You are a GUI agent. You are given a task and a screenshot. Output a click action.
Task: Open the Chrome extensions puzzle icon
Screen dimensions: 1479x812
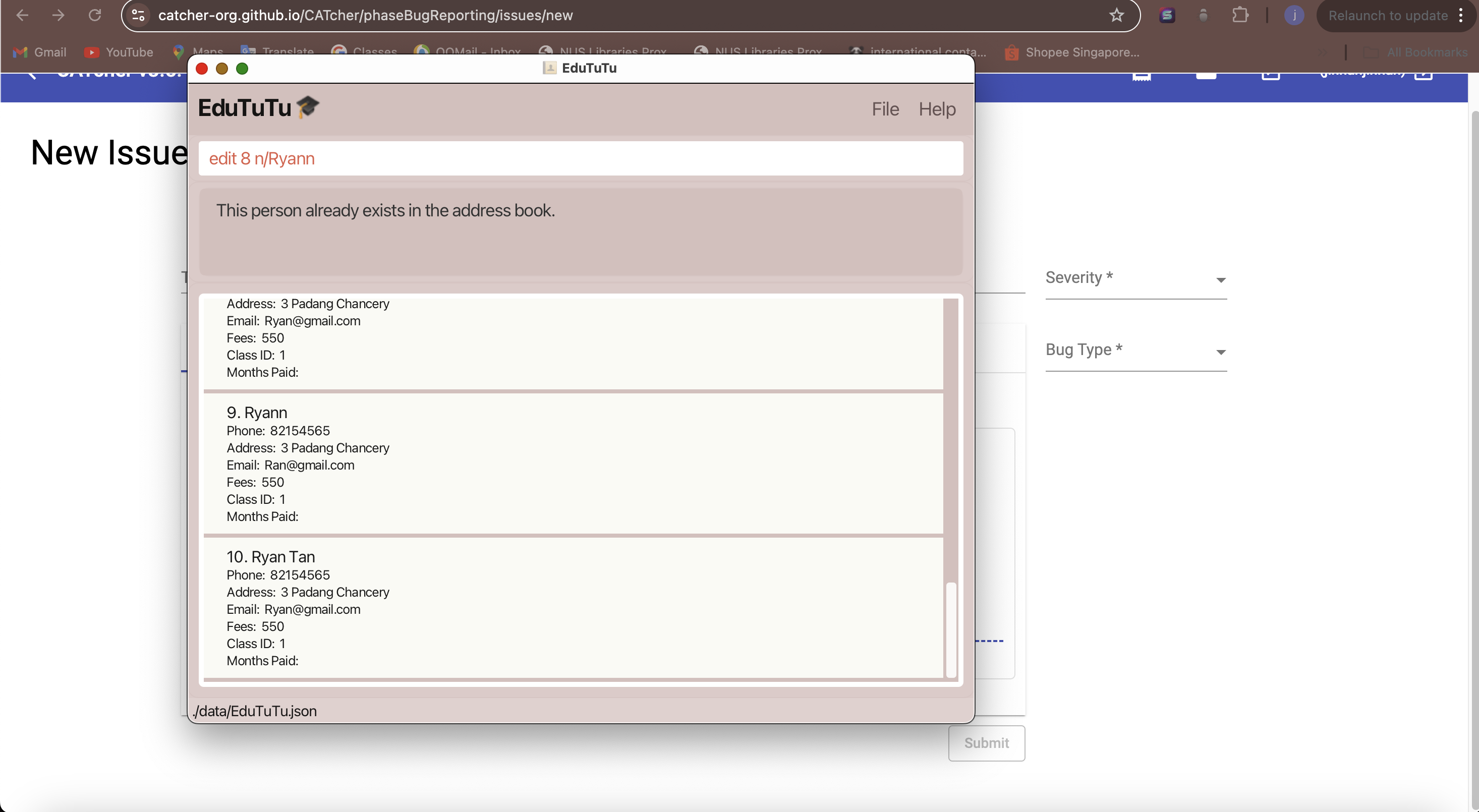tap(1240, 16)
